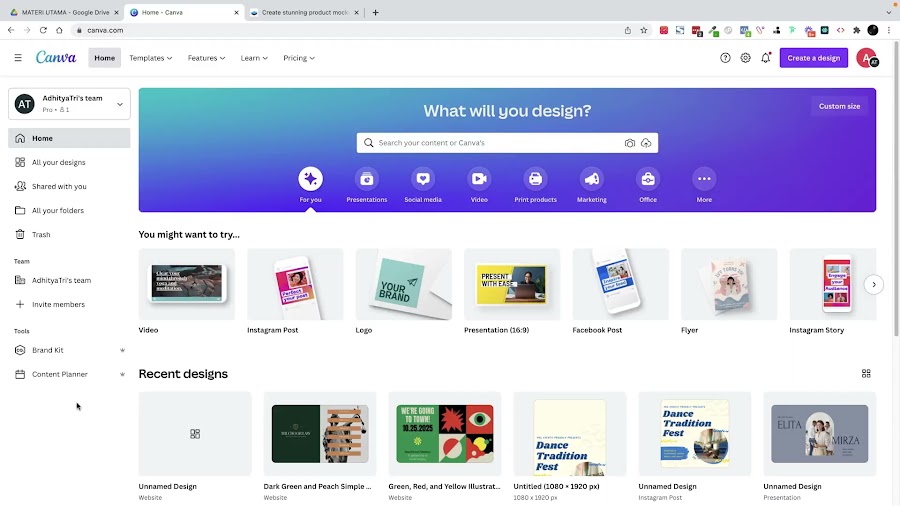Toggle grid view icon for Recent designs
900x506 pixels.
click(x=866, y=373)
